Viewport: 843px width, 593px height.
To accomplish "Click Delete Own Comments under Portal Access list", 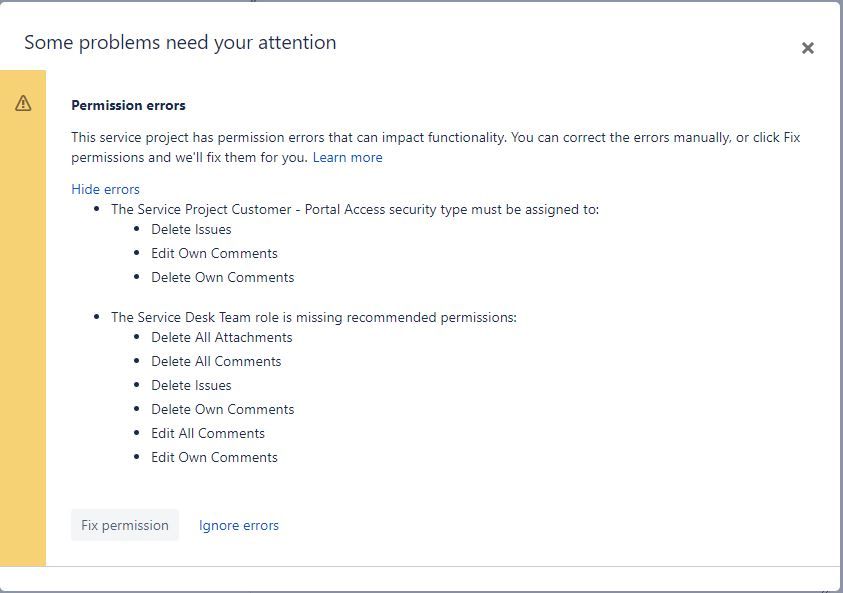I will point(223,277).
